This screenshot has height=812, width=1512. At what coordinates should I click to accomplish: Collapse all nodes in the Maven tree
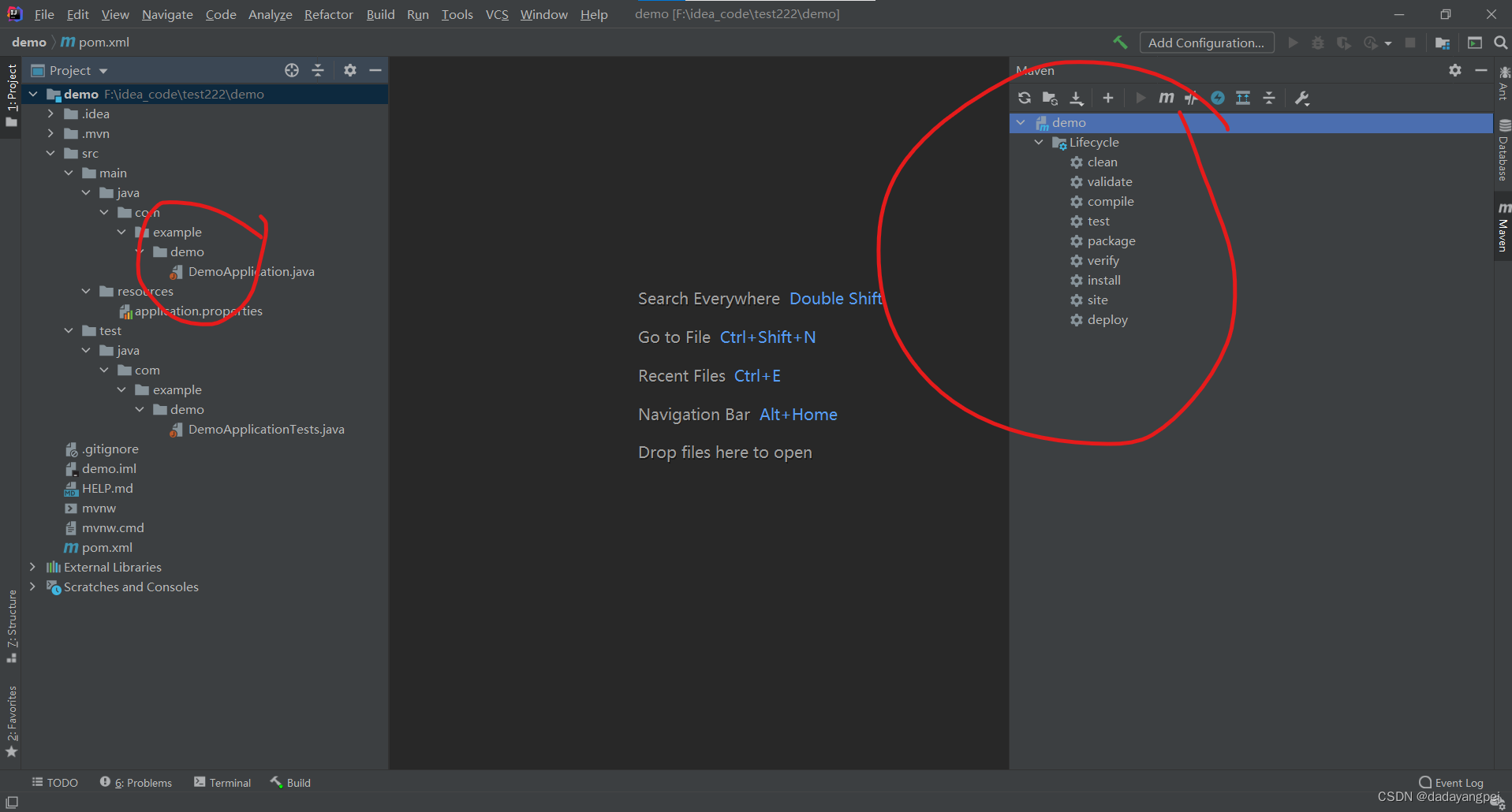coord(1269,98)
